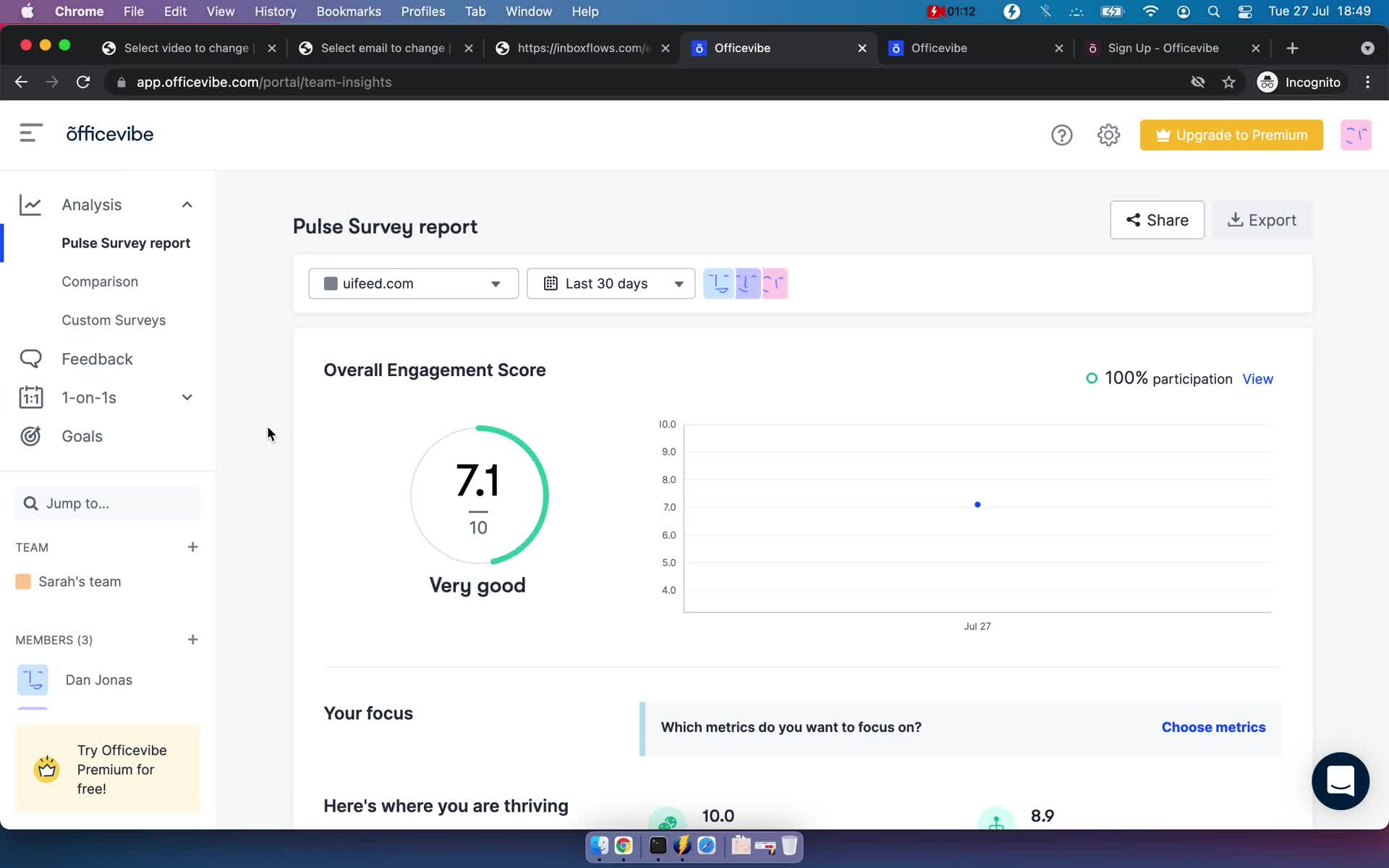This screenshot has width=1389, height=868.
Task: Open the Chrome History menu
Action: point(275,12)
